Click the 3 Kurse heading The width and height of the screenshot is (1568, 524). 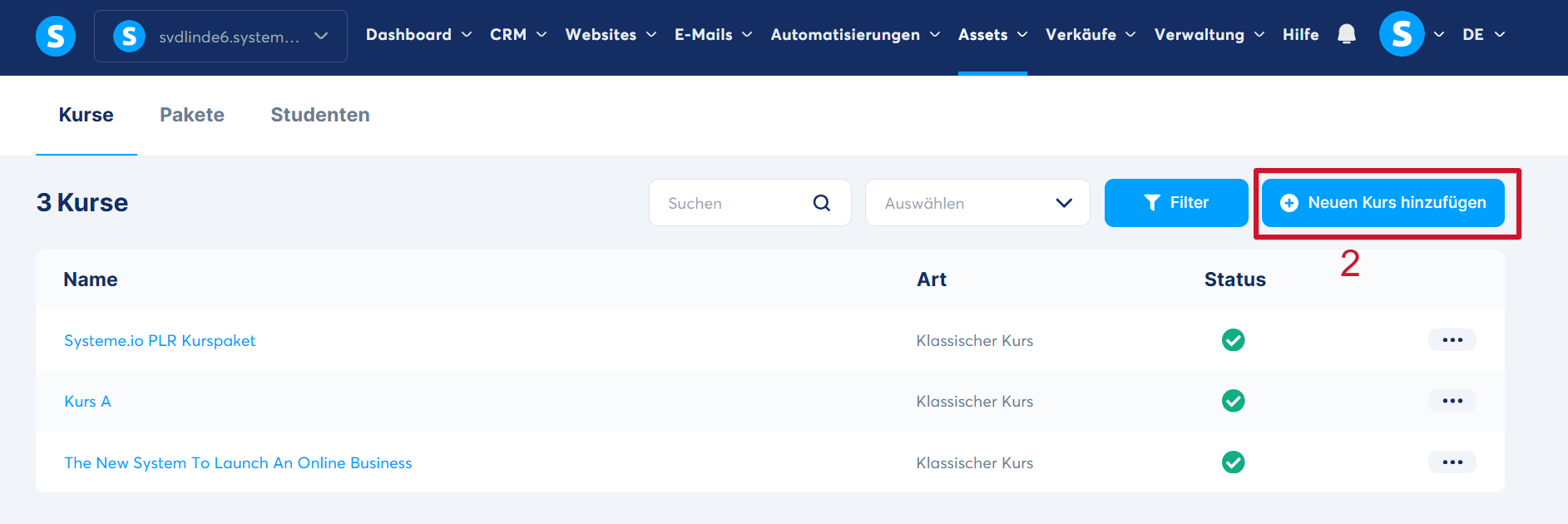click(82, 203)
